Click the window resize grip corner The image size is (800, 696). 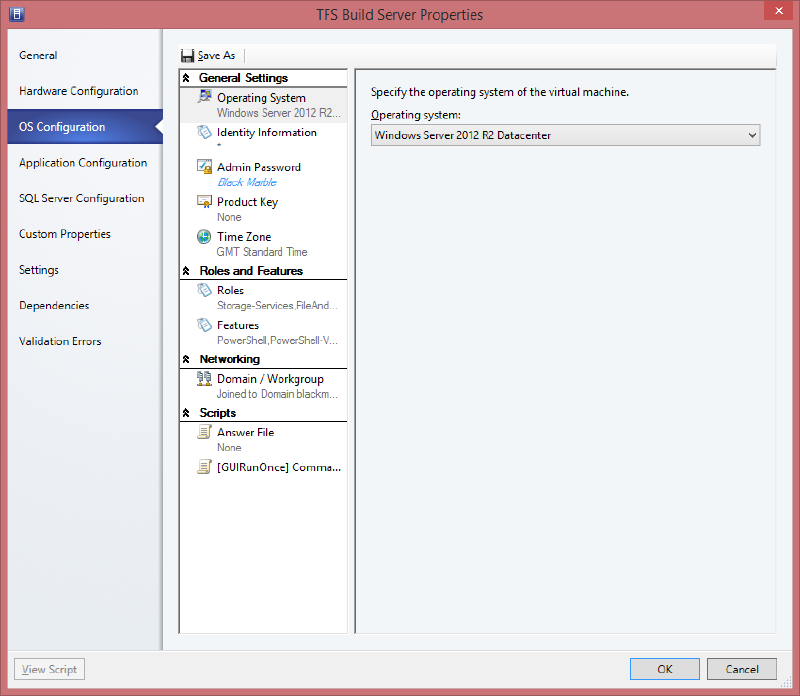tap(786, 682)
